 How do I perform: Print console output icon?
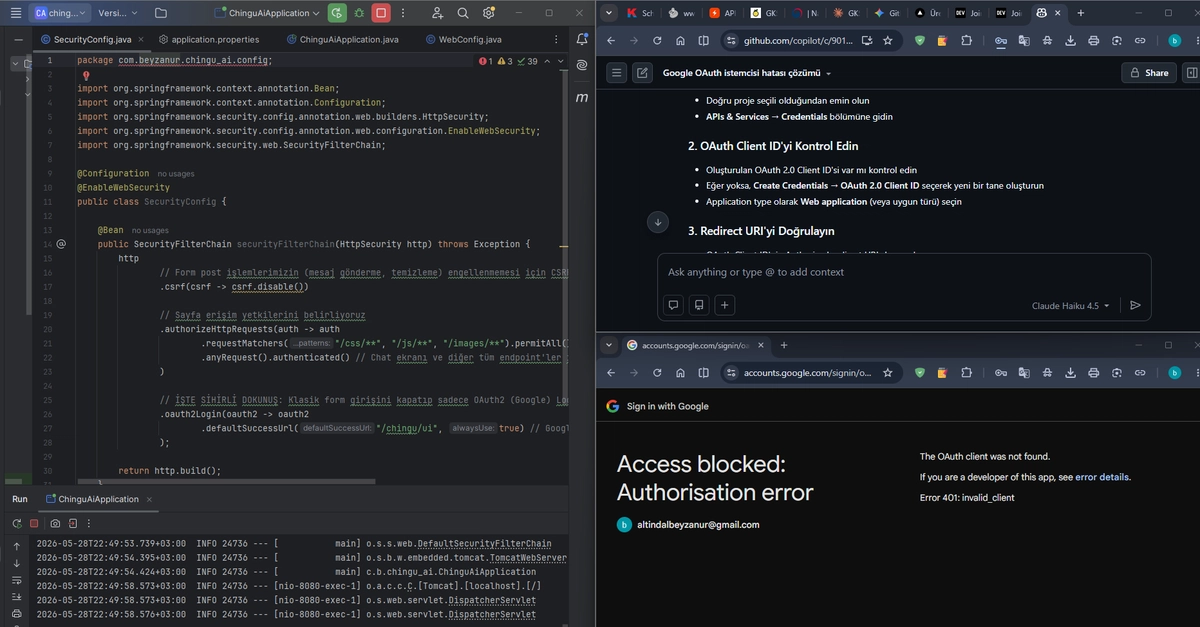click(16, 614)
